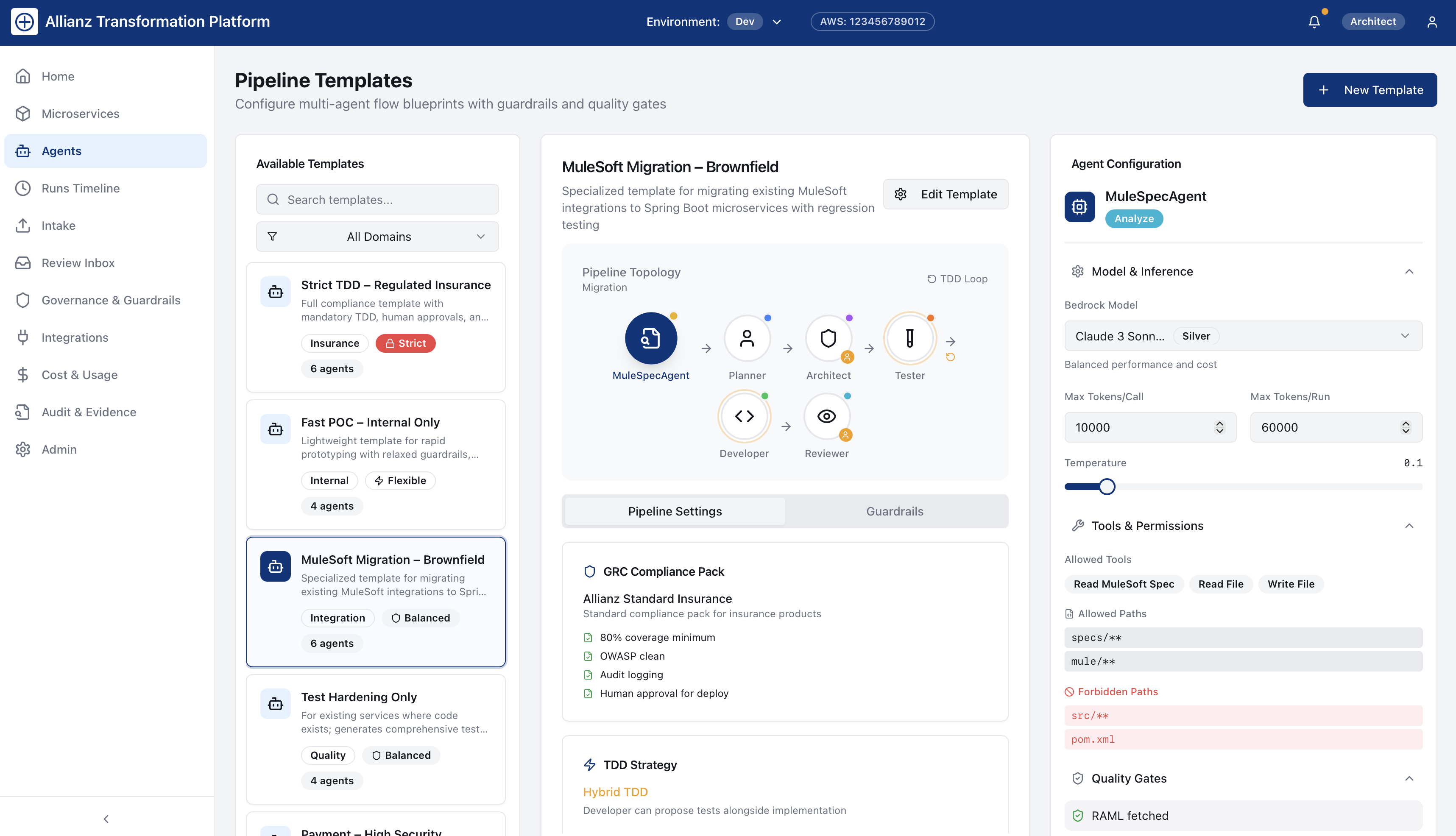Click the Edit Template button
The width and height of the screenshot is (1456, 836).
click(946, 194)
